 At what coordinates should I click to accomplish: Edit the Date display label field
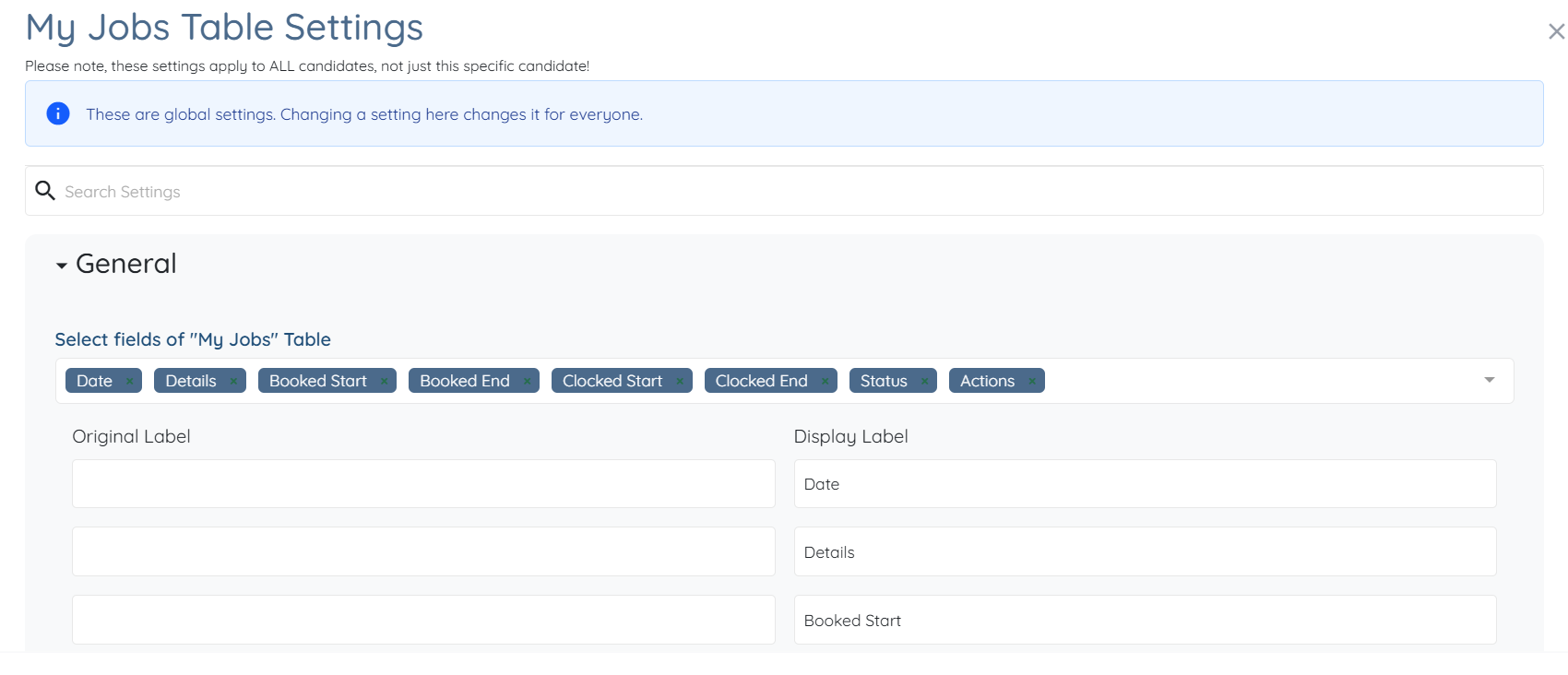click(x=1145, y=484)
